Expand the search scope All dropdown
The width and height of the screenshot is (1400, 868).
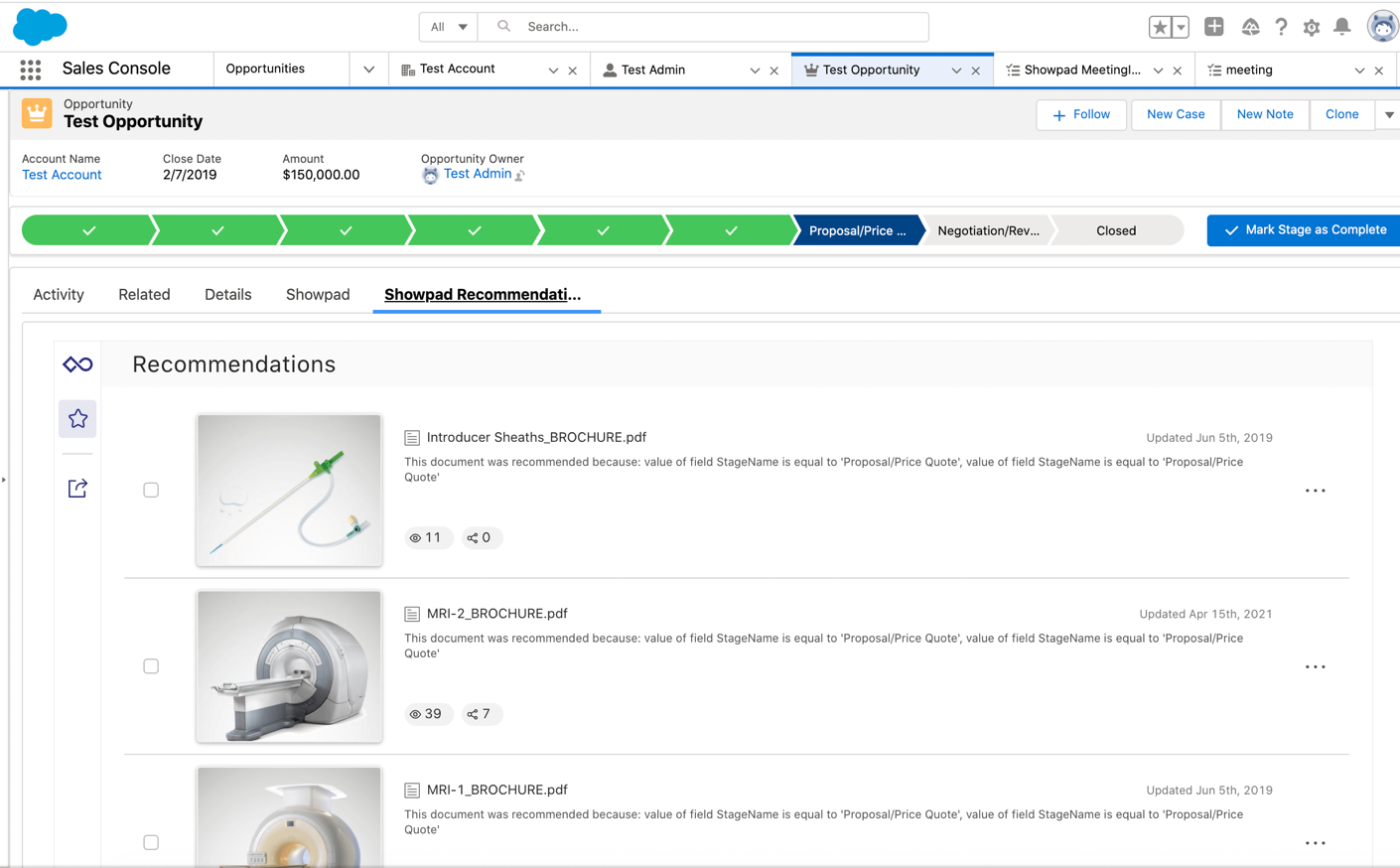(x=449, y=27)
